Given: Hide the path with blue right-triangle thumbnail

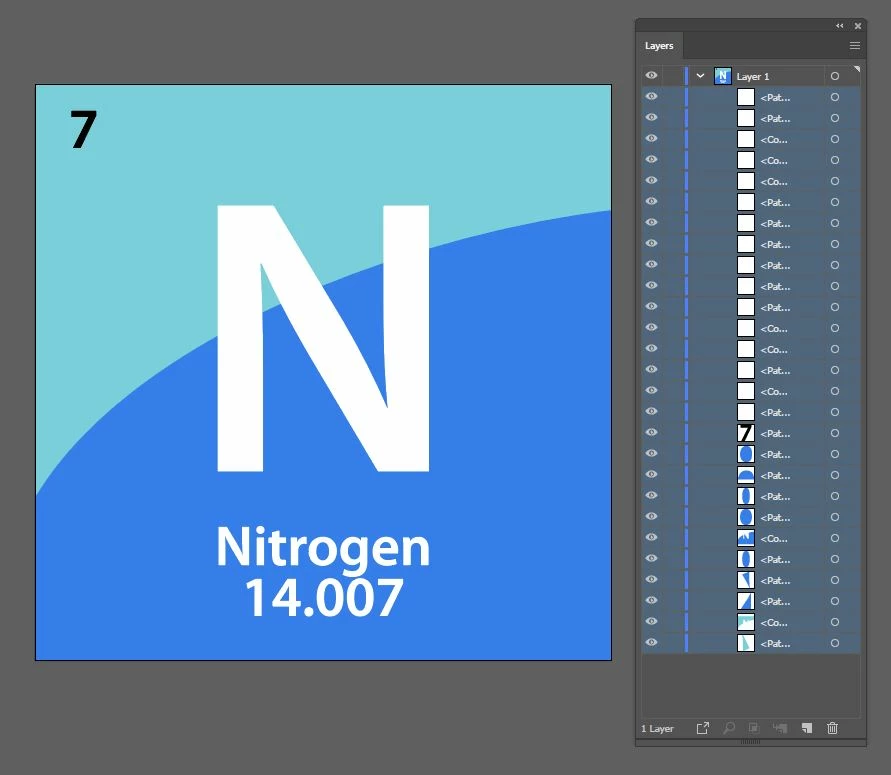Looking at the screenshot, I should point(651,601).
